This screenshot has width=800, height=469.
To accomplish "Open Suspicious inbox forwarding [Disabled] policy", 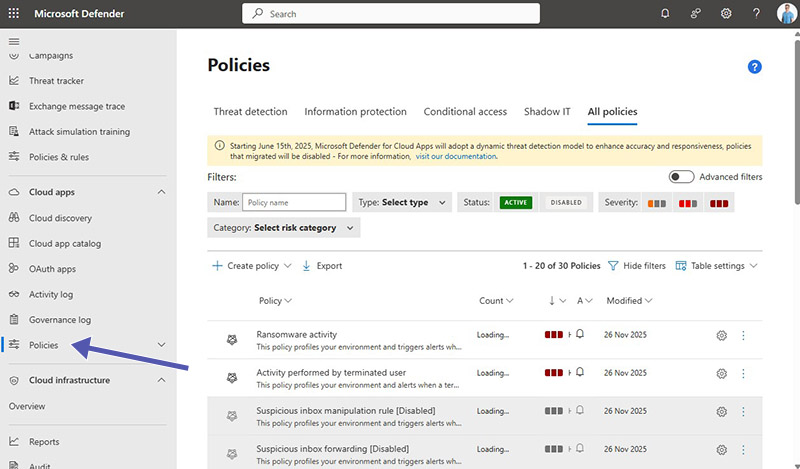I will (333, 449).
